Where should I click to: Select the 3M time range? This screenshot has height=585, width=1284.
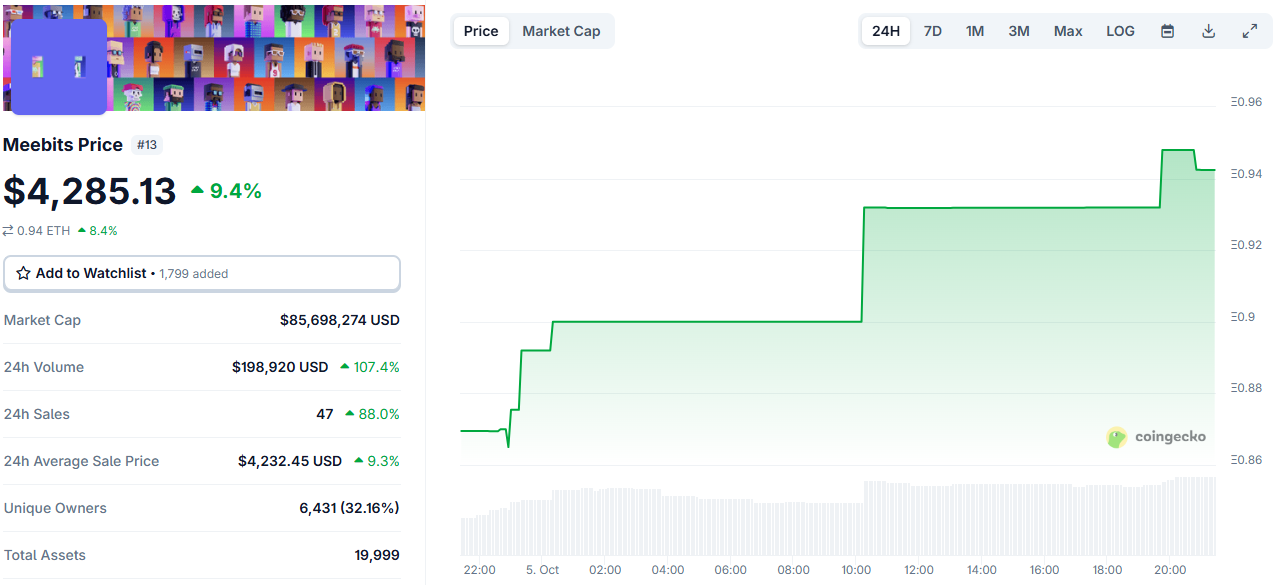click(1019, 31)
